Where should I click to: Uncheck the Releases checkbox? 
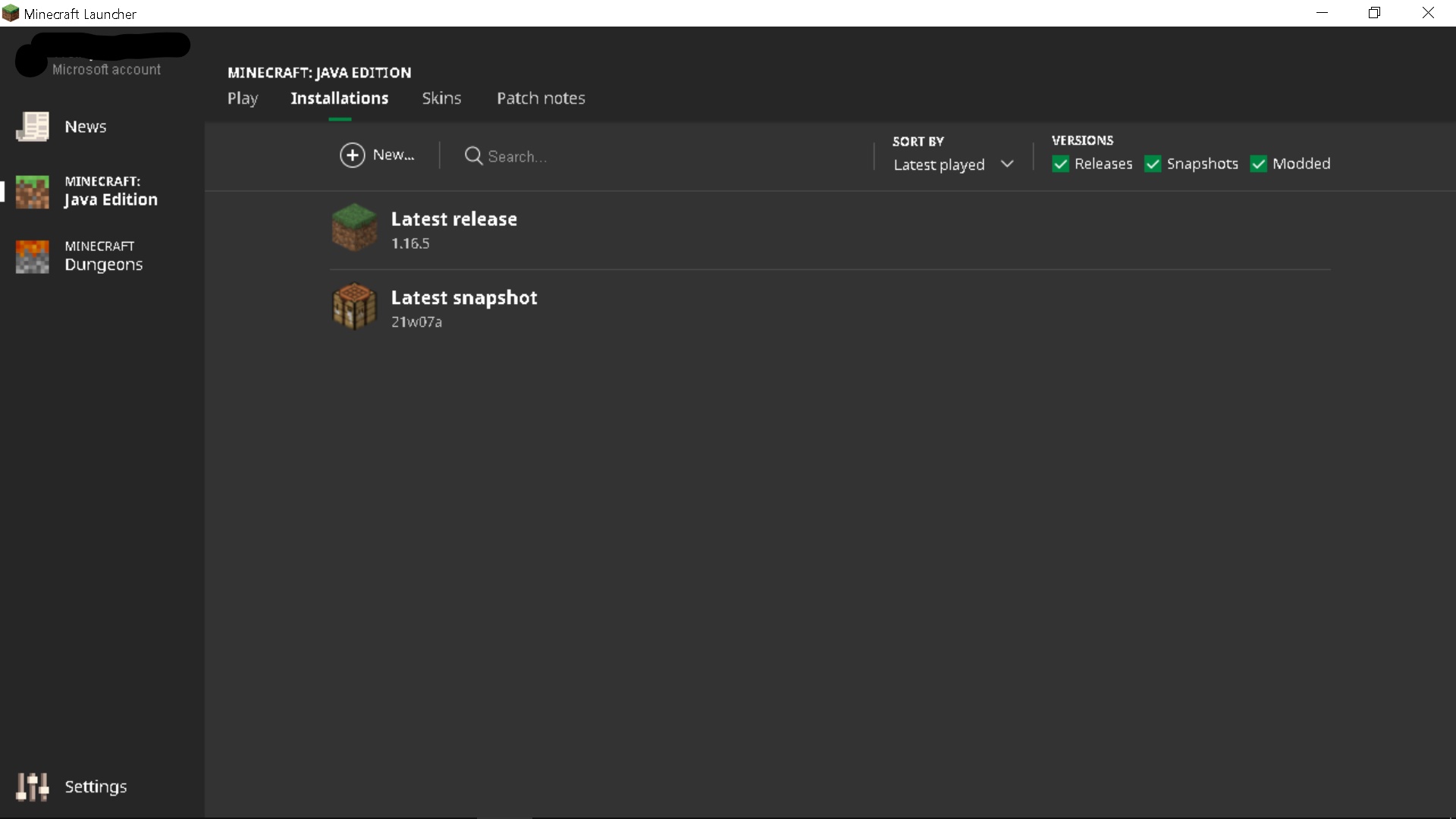click(x=1060, y=165)
